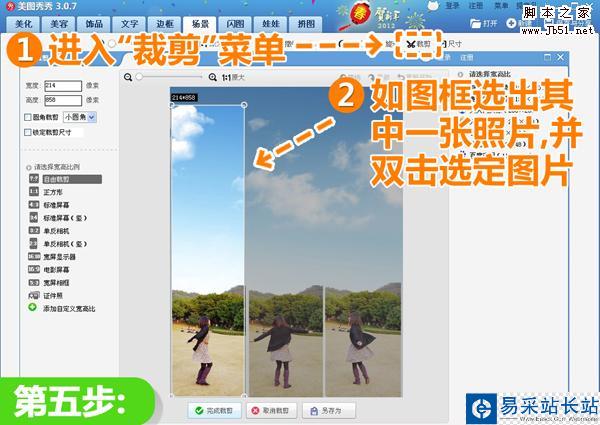Click inside the selected left photo
Viewport: 600px width, 425px height.
[208, 250]
